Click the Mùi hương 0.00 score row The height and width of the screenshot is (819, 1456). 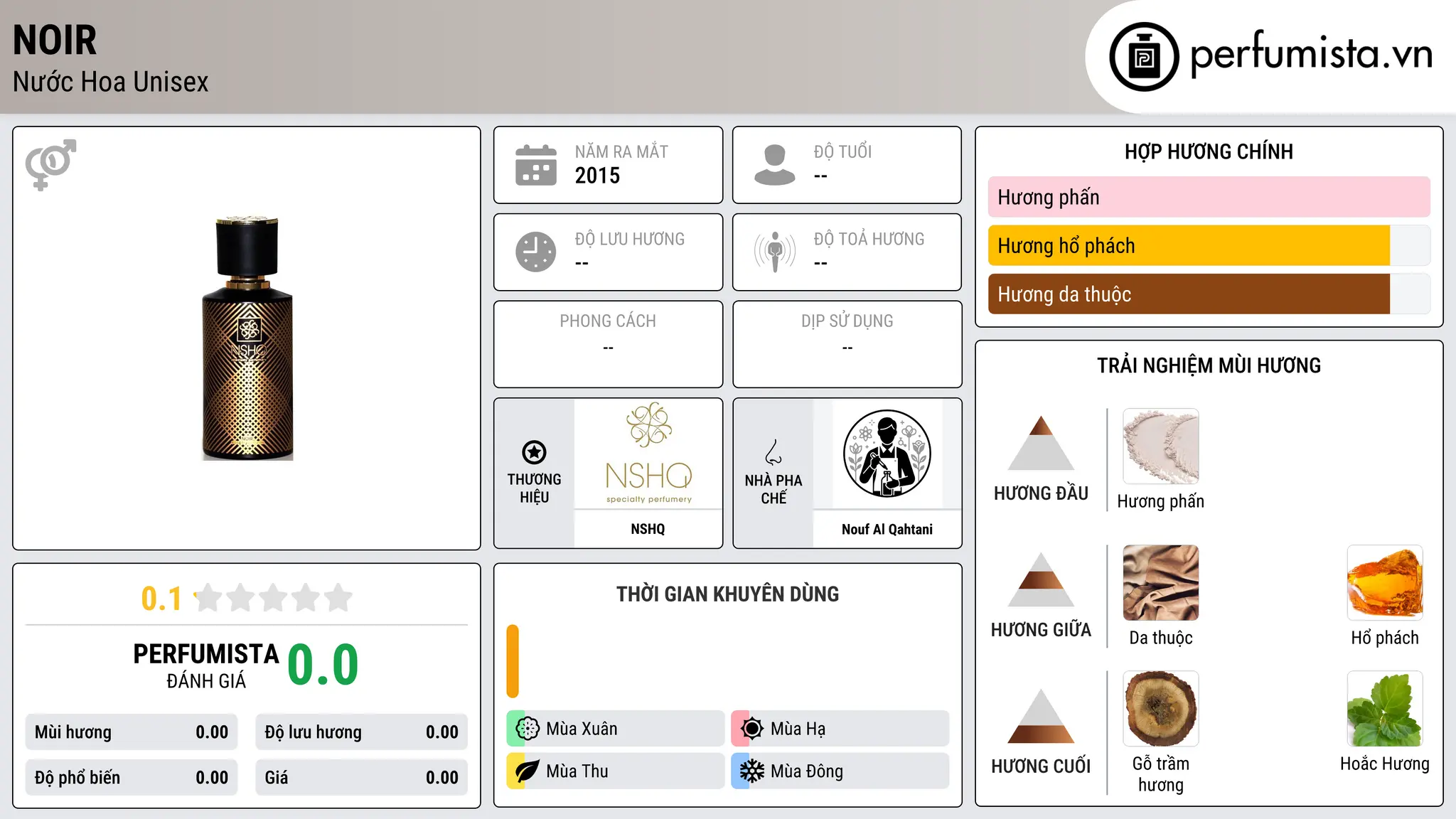pyautogui.click(x=132, y=732)
